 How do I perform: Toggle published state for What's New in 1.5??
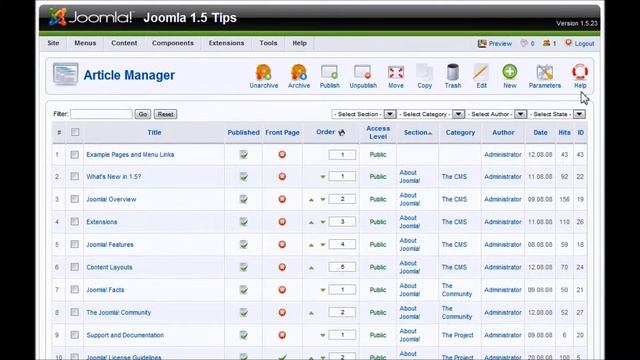(x=244, y=177)
